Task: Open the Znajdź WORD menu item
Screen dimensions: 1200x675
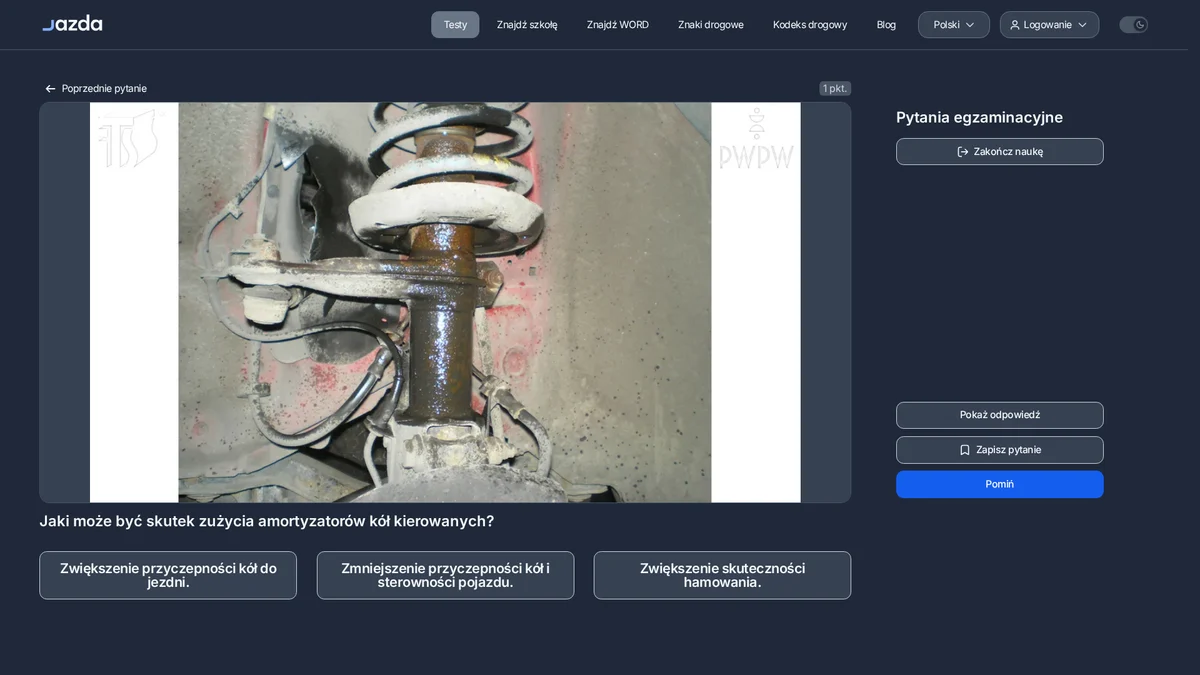Action: (x=618, y=25)
